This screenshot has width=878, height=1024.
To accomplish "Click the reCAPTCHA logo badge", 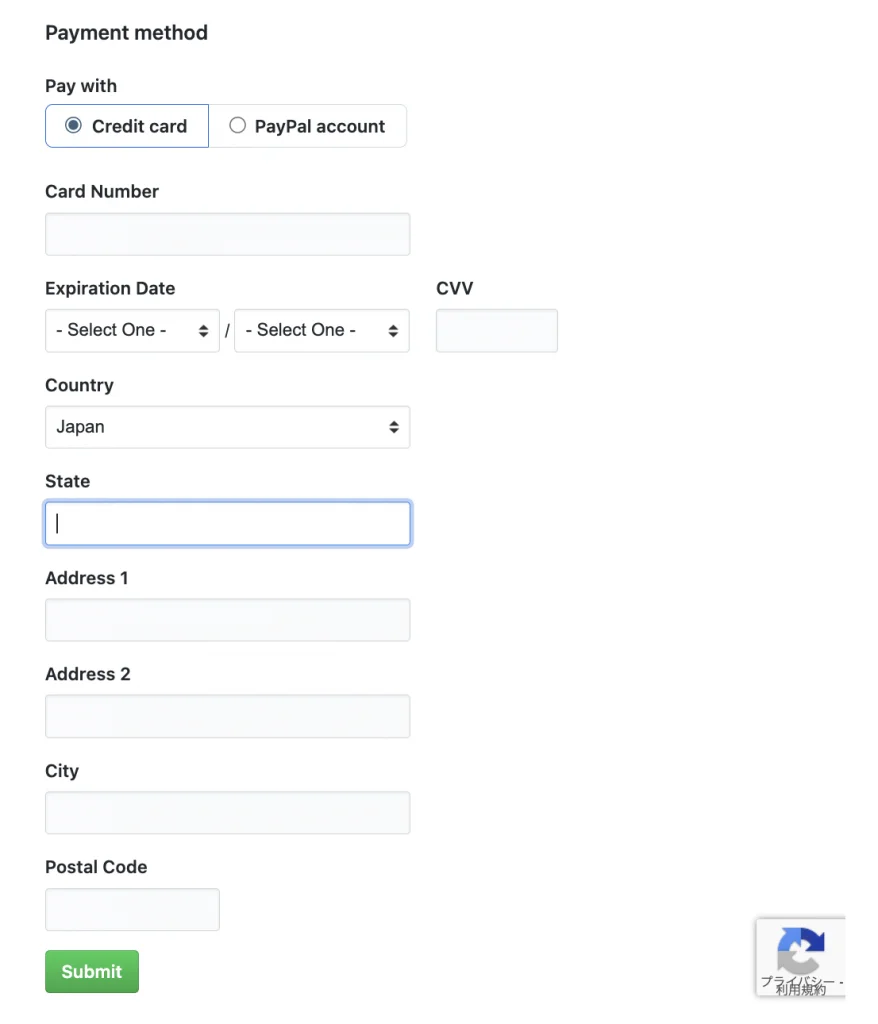I will pos(800,948).
